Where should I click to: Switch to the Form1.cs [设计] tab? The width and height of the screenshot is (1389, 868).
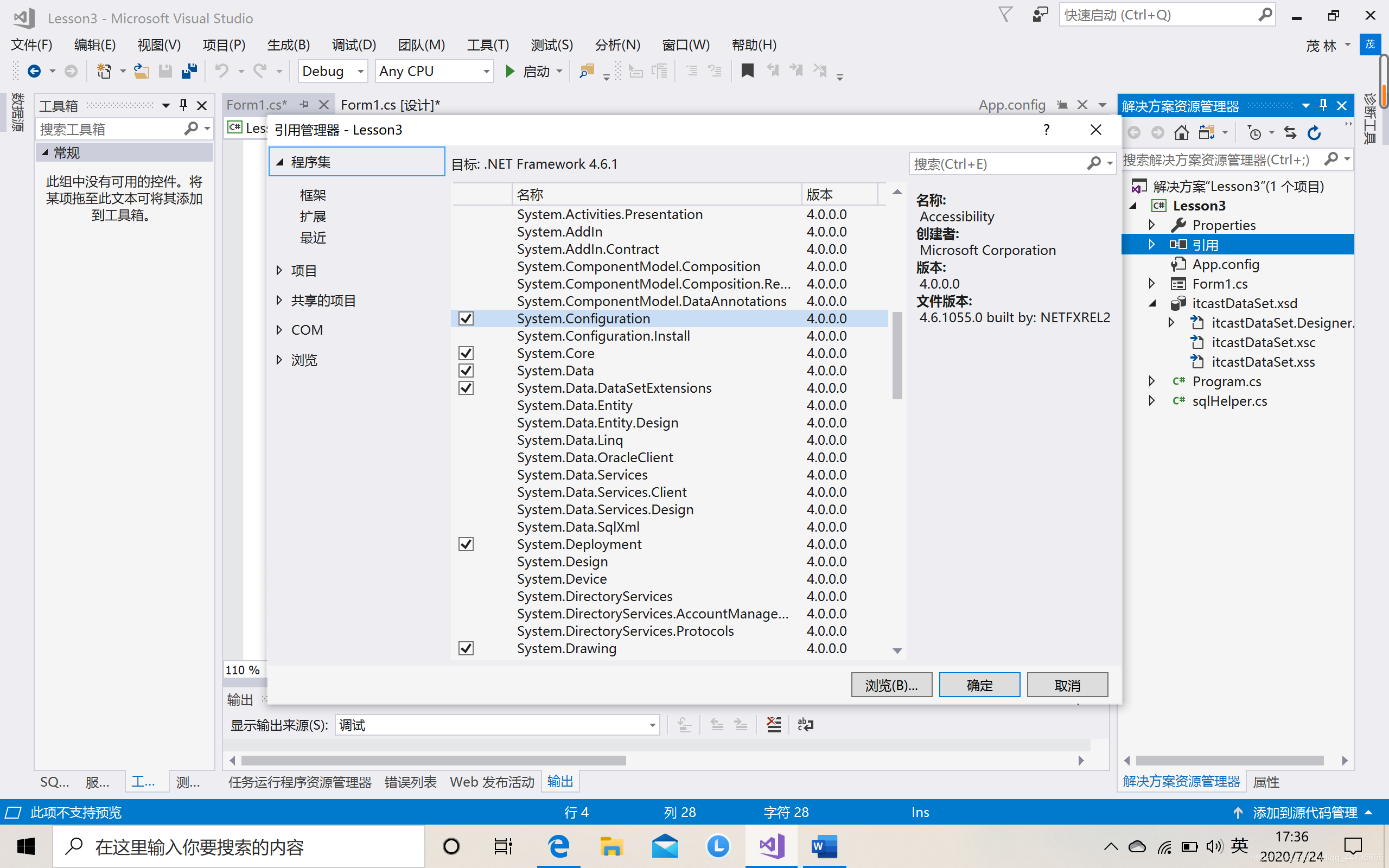(x=390, y=105)
